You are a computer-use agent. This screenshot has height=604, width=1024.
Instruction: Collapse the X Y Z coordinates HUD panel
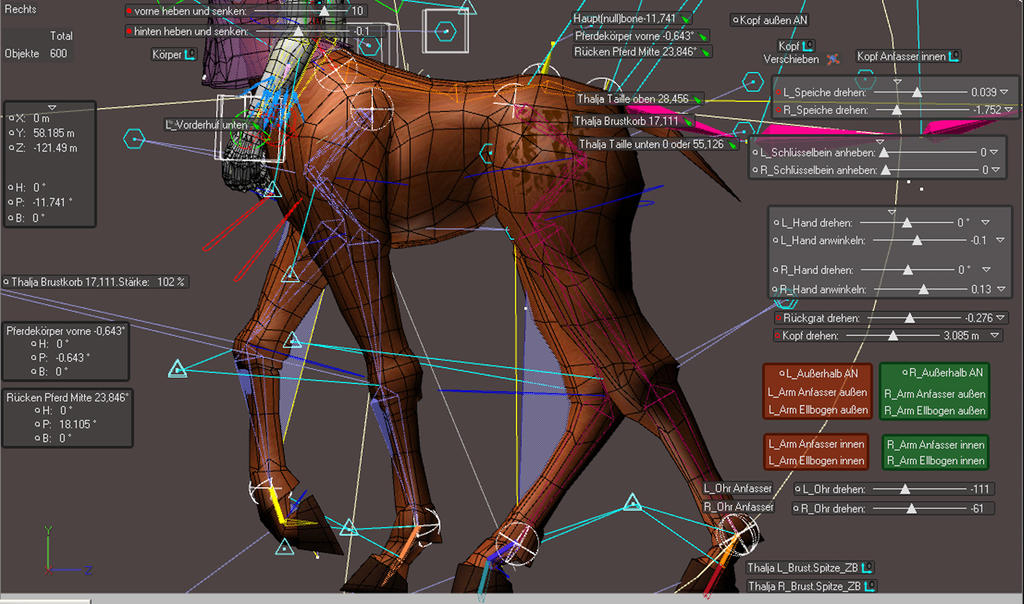pyautogui.click(x=52, y=107)
